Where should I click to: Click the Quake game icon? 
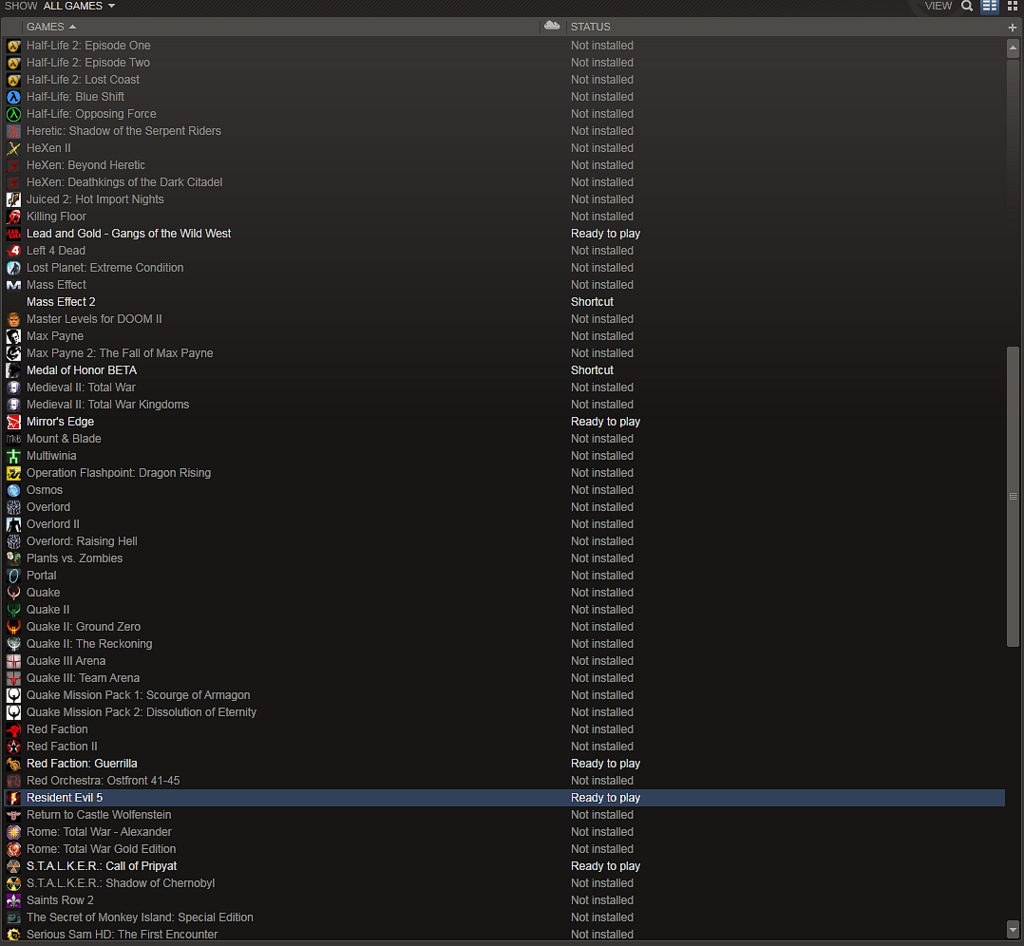click(14, 593)
